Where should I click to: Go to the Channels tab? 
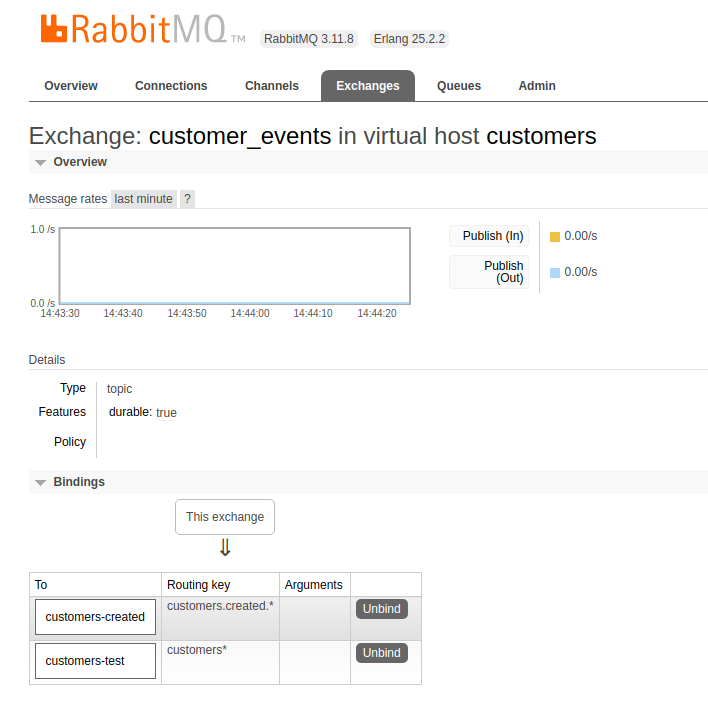pos(272,86)
